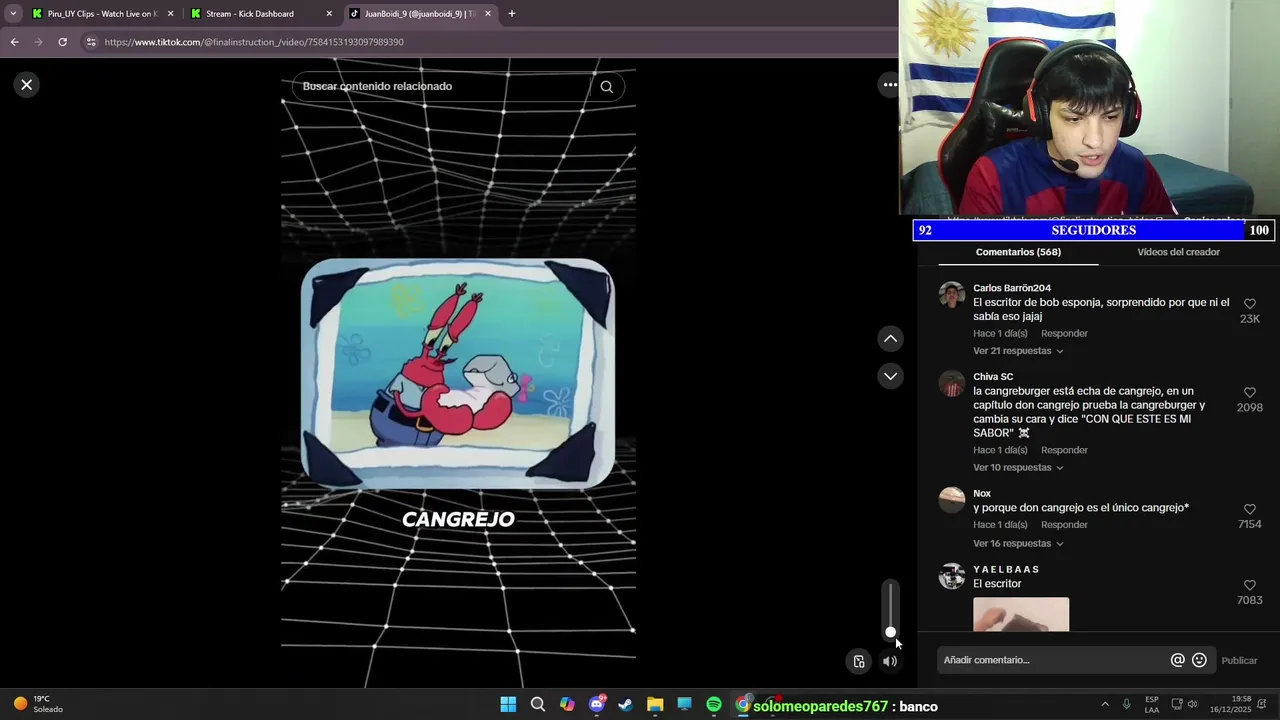Reply to Carlos Barrön204 via Responder
This screenshot has height=720, width=1280.
point(1064,334)
